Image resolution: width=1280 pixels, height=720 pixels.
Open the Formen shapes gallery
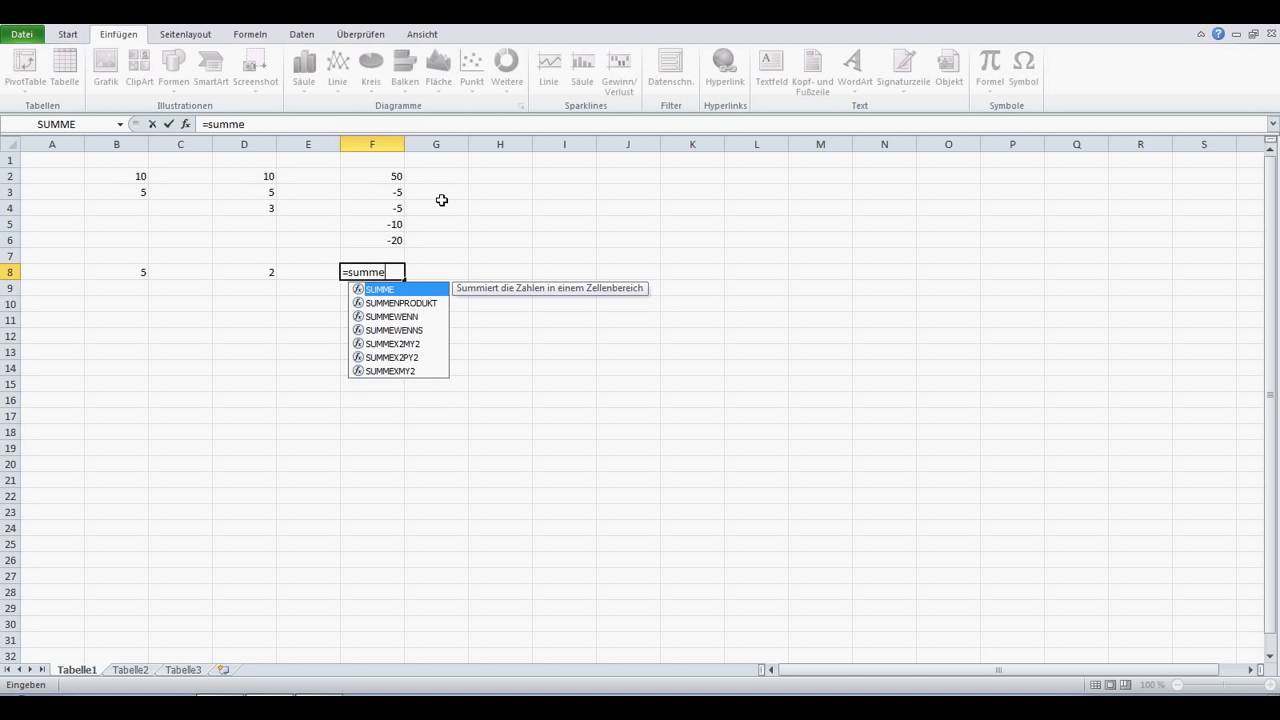[x=173, y=69]
